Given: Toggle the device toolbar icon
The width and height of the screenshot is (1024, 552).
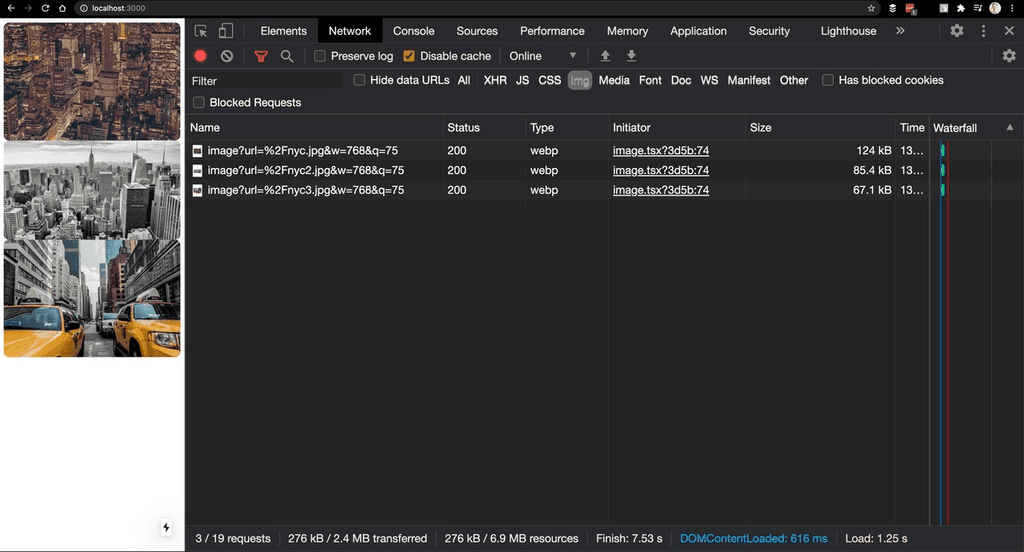Looking at the screenshot, I should (x=226, y=31).
